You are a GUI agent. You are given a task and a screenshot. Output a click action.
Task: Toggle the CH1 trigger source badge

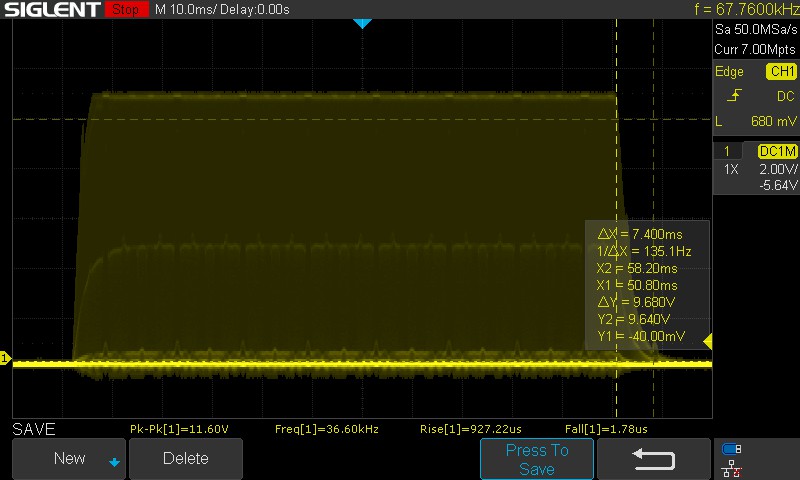782,71
